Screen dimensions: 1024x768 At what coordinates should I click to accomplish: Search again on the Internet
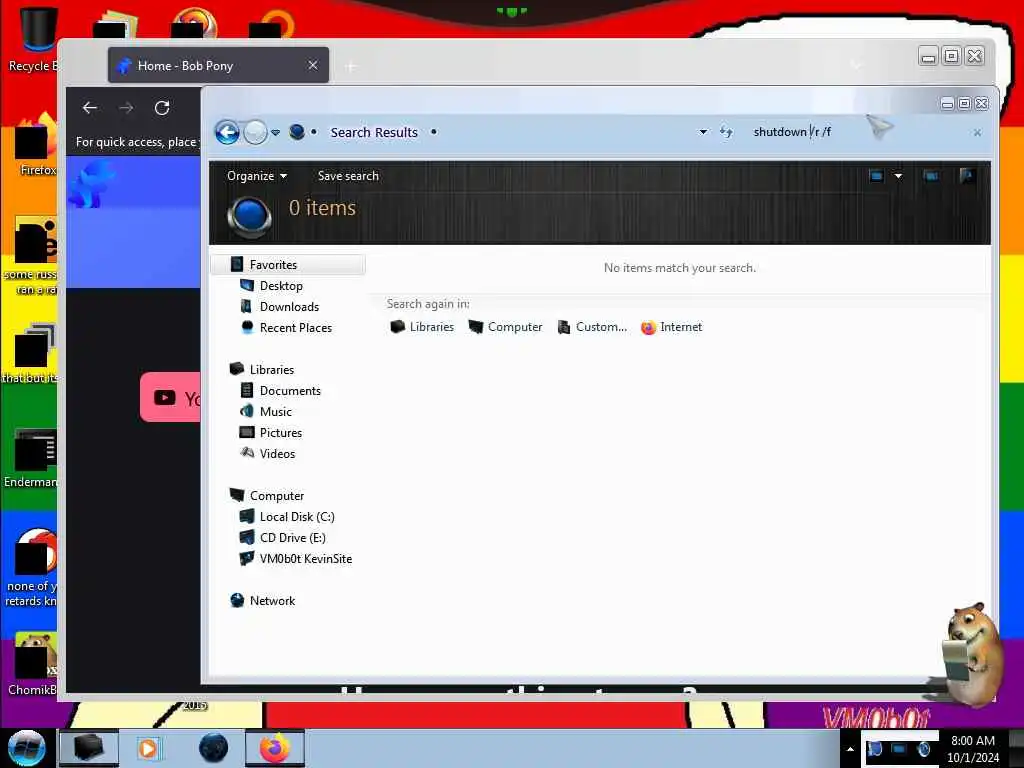(671, 327)
